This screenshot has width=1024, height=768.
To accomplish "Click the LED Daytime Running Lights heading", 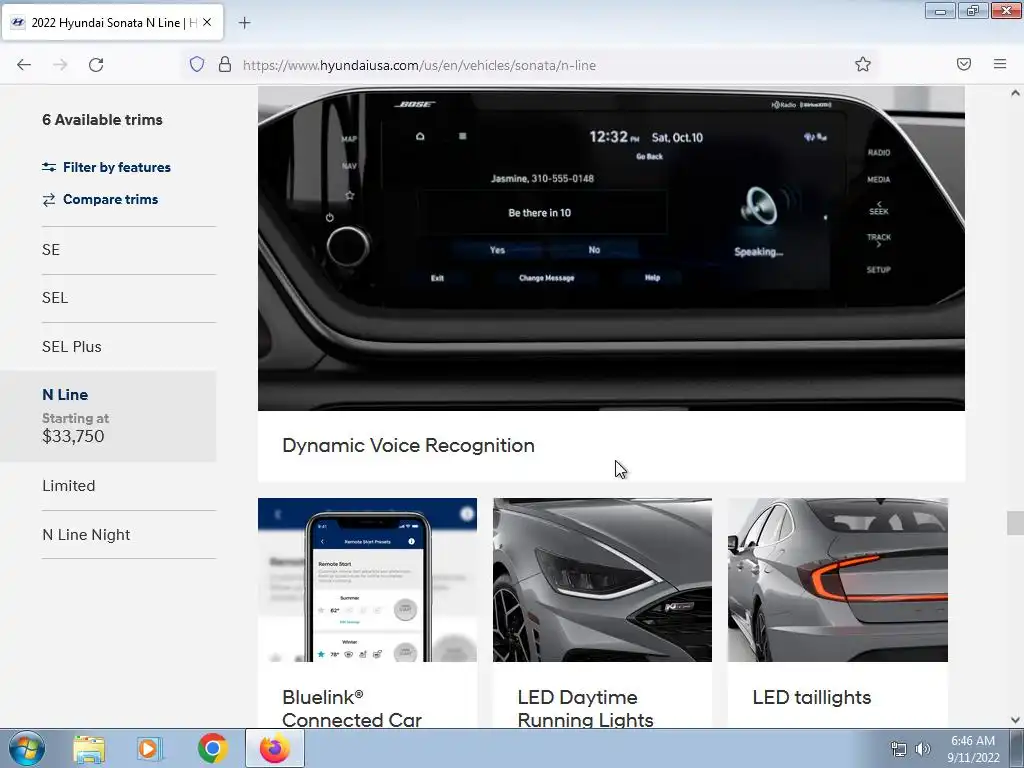I will point(585,708).
